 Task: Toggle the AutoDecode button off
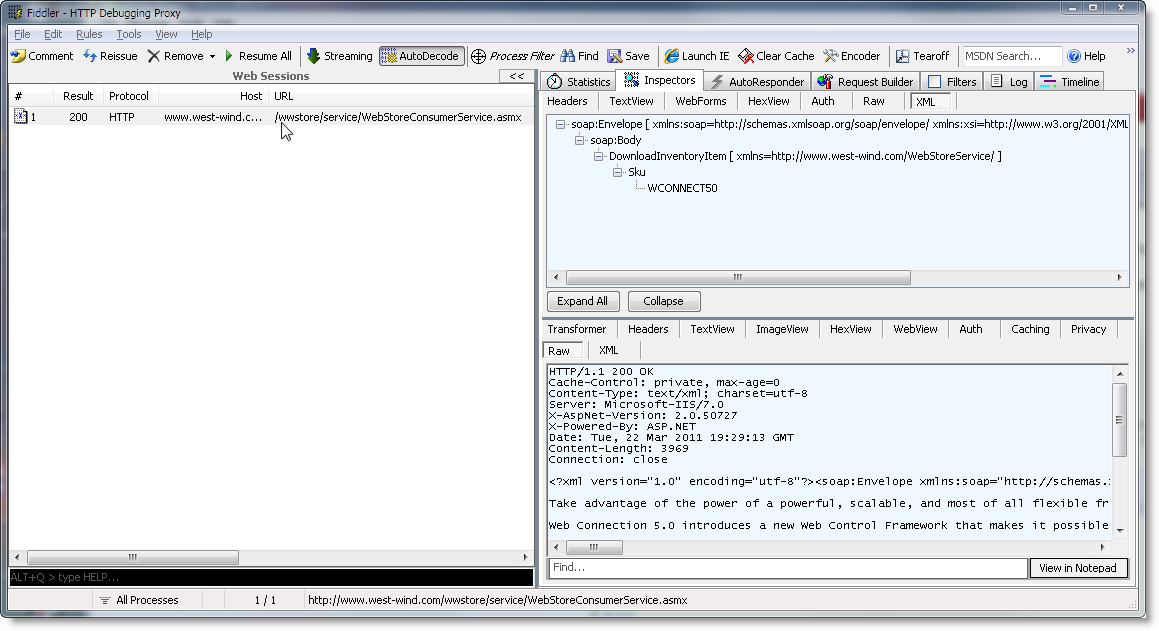pos(421,56)
